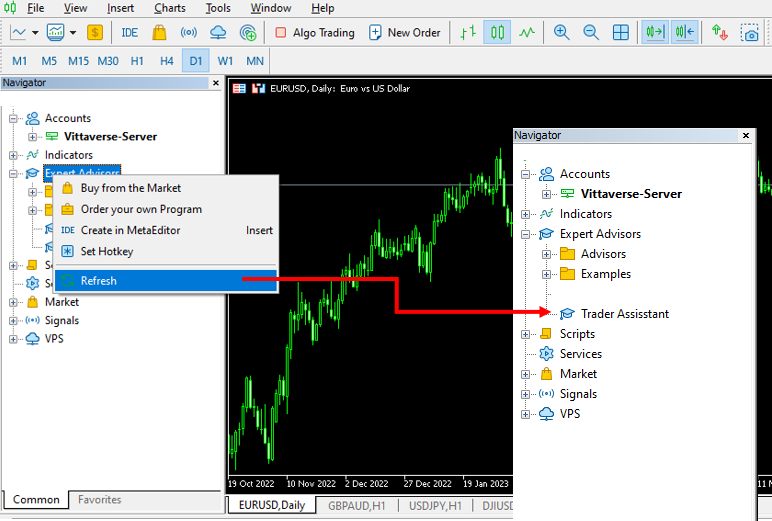Viewport: 772px width, 521px height.
Task: Expand Scripts node in right Navigator
Action: [525, 334]
